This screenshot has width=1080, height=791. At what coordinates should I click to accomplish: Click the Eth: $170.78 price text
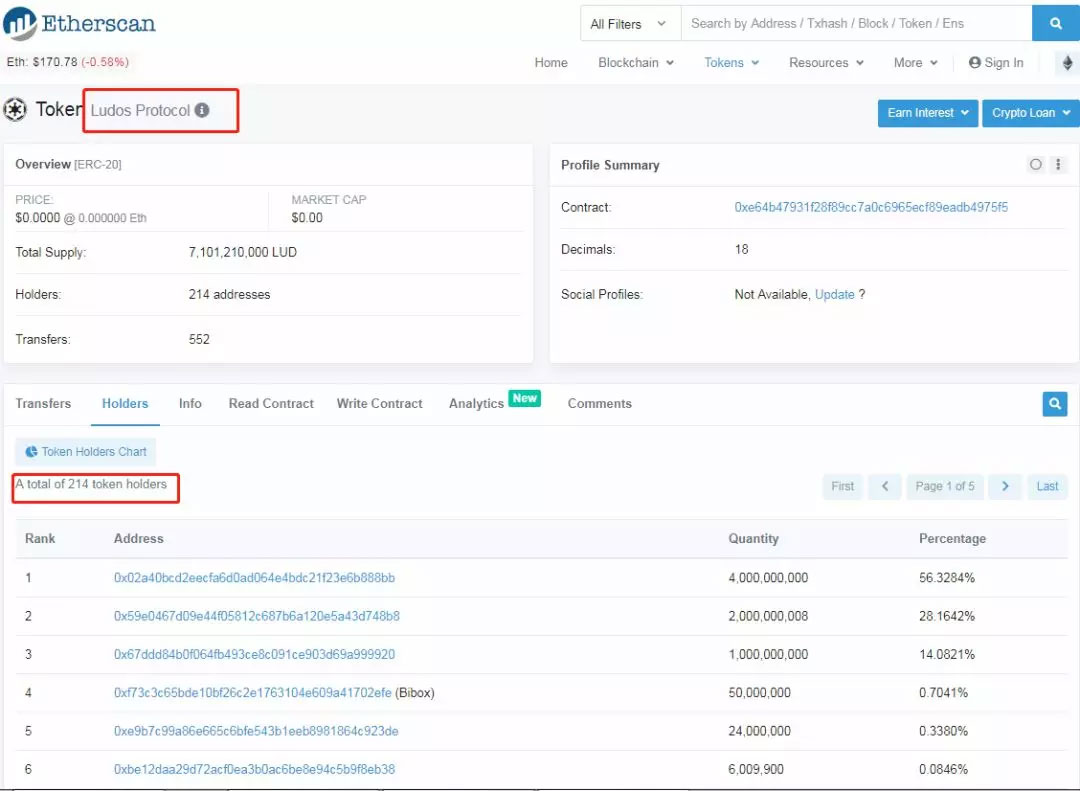click(42, 62)
